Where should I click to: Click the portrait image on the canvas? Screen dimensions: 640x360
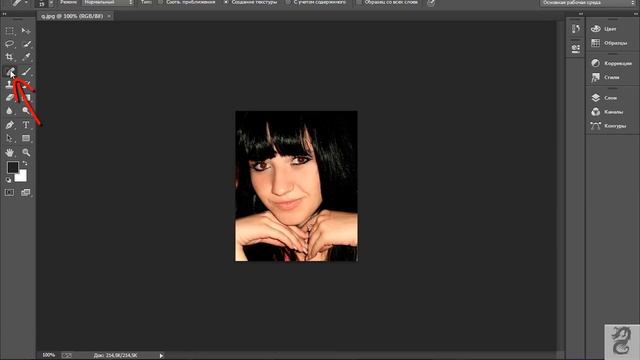296,186
